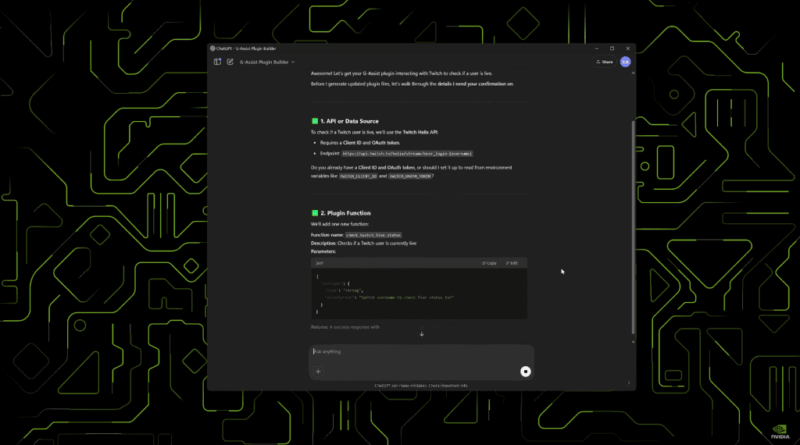Click the ChatGPT logo in title bar
Viewport: 800px width, 445px height.
[x=212, y=48]
